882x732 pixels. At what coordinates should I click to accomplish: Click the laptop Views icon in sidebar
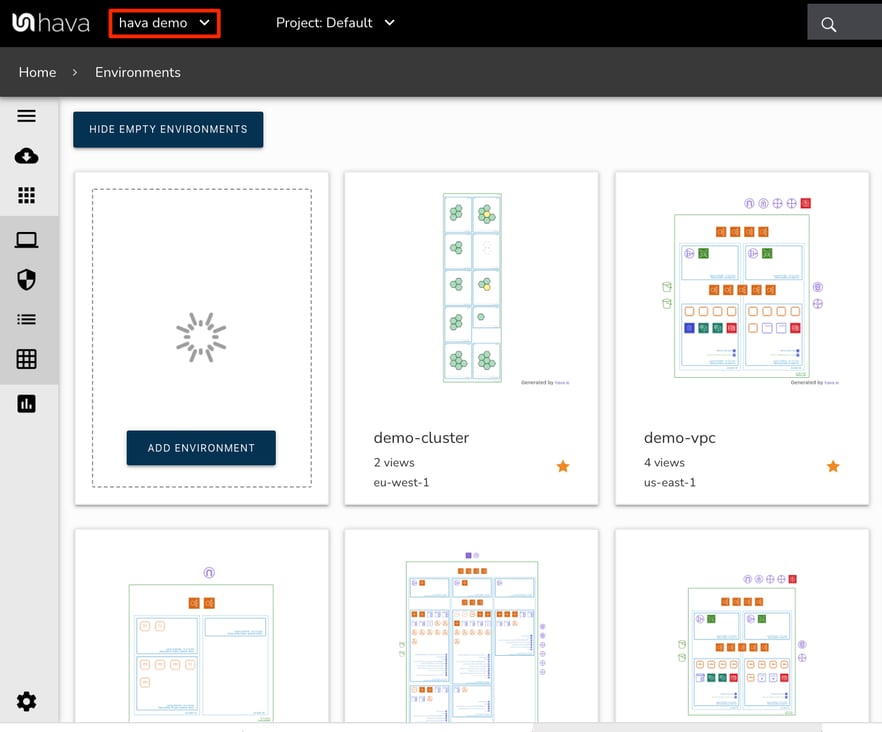(27, 239)
